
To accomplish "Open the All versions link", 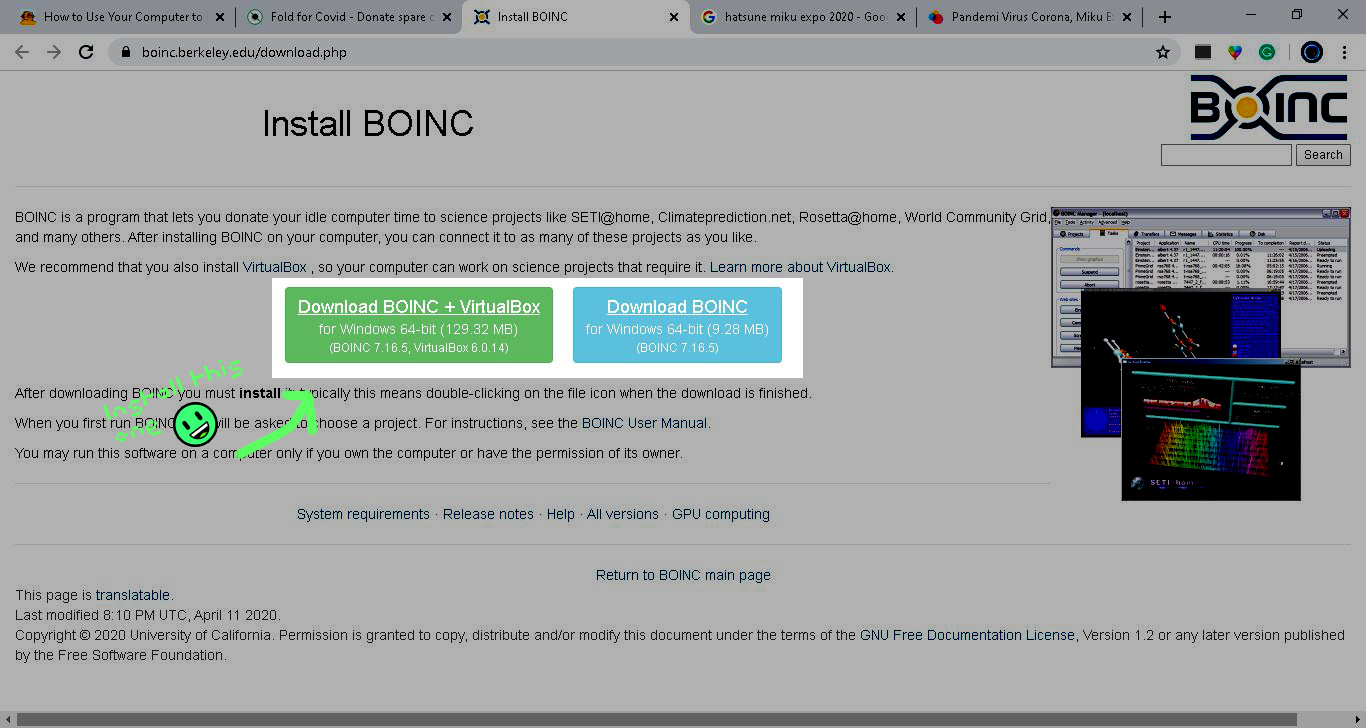I will [x=623, y=514].
